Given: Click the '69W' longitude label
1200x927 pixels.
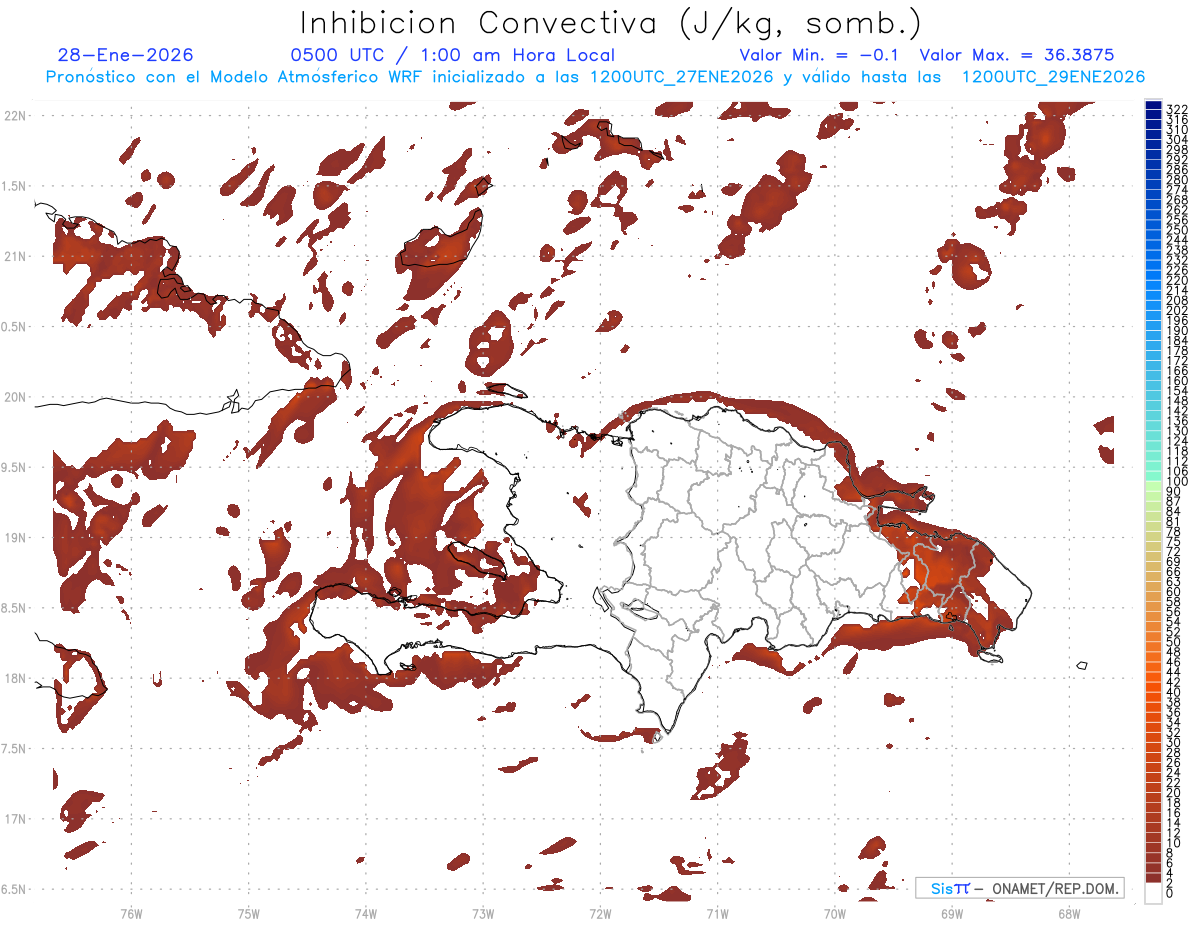Looking at the screenshot, I should (952, 913).
